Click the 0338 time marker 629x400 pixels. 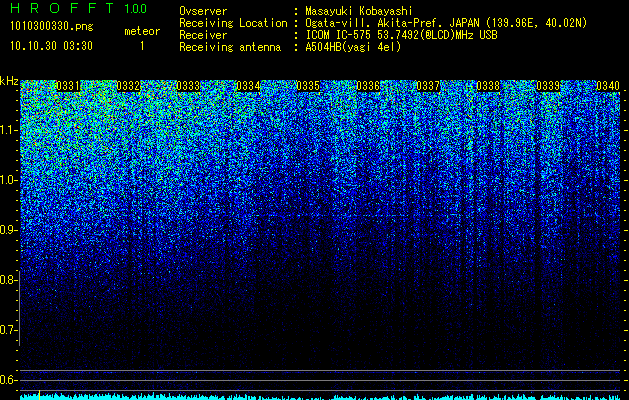[488, 86]
